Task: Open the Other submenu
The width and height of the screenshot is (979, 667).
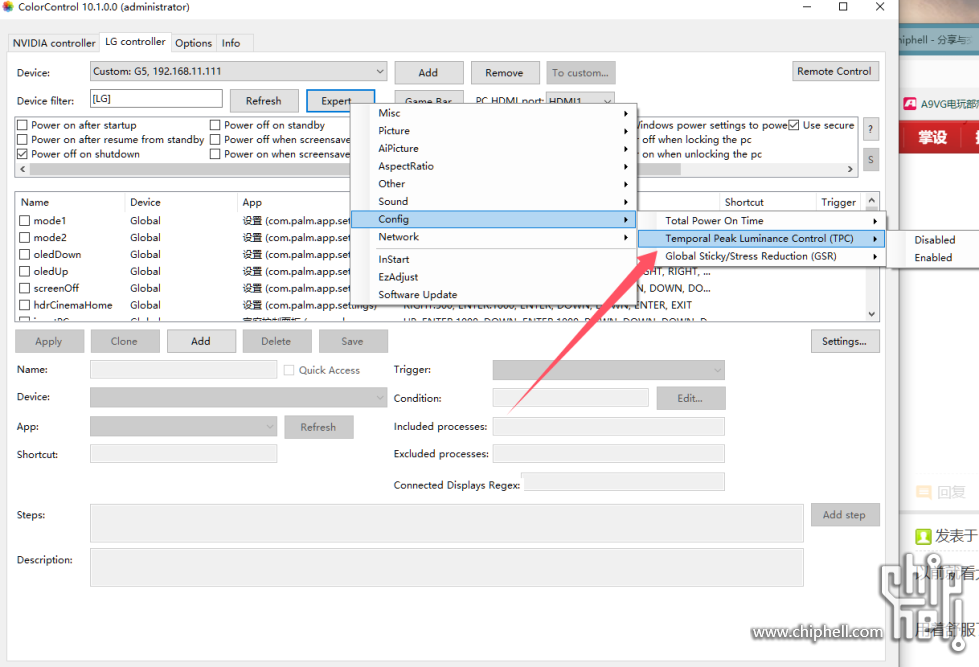Action: pos(493,184)
